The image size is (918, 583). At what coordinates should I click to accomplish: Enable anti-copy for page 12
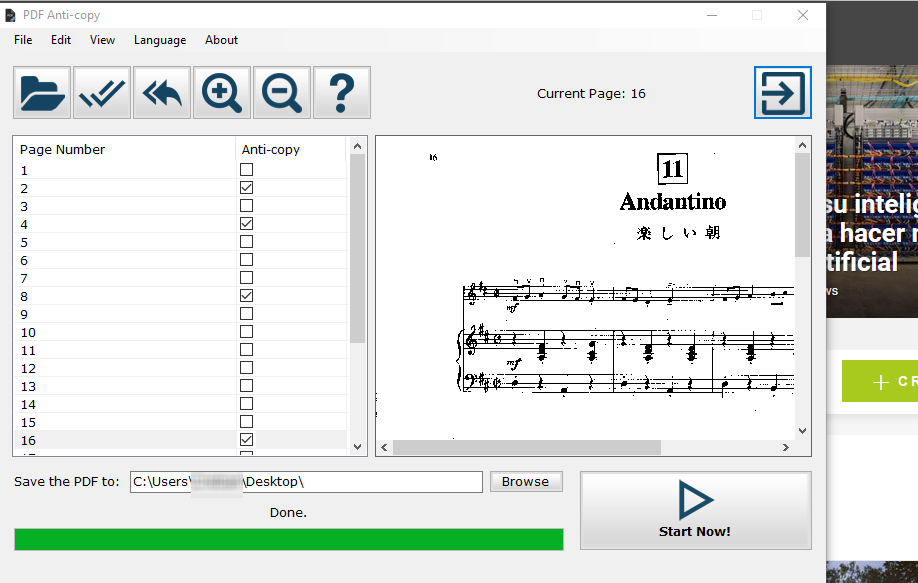pyautogui.click(x=246, y=368)
